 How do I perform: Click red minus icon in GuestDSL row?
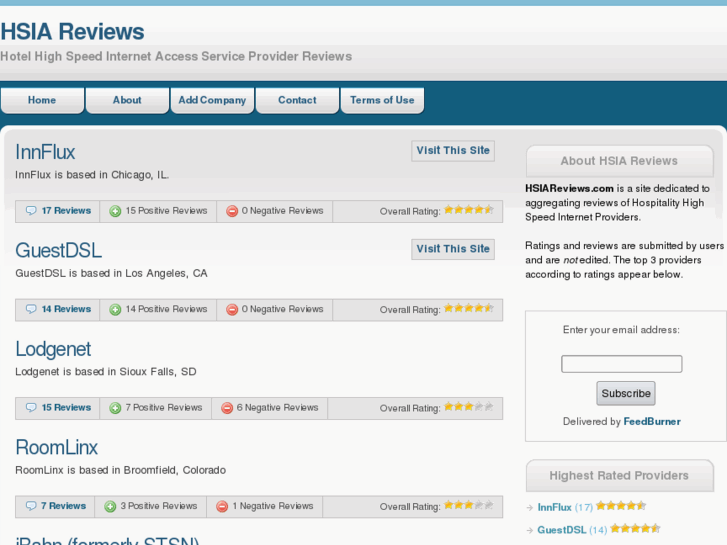coord(232,309)
